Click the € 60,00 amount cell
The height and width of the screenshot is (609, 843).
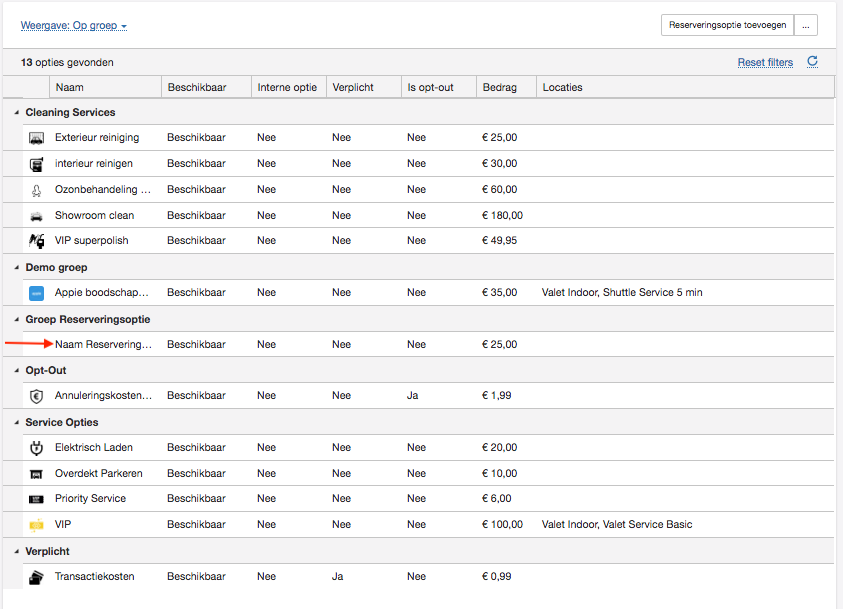[499, 189]
